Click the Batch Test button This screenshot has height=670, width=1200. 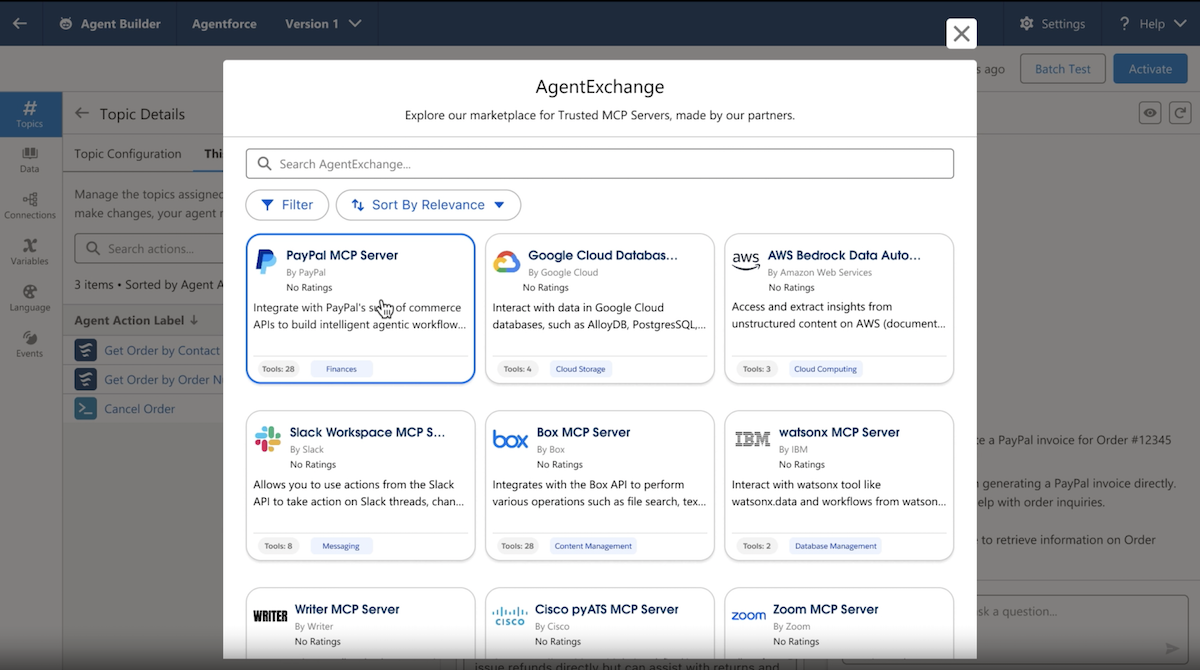(1063, 69)
